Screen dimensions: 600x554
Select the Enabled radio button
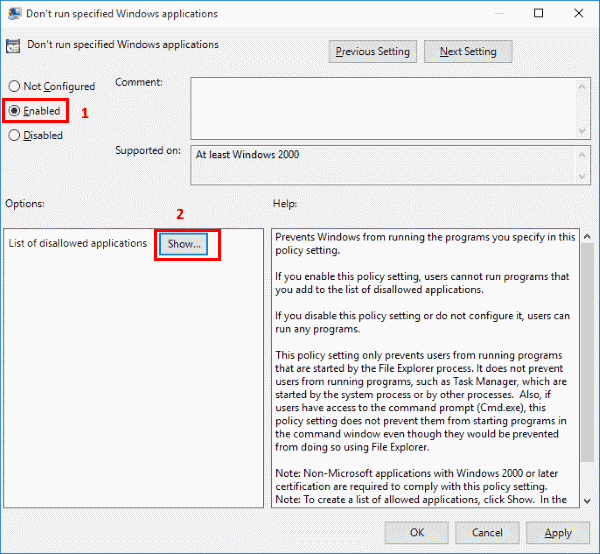tap(14, 111)
